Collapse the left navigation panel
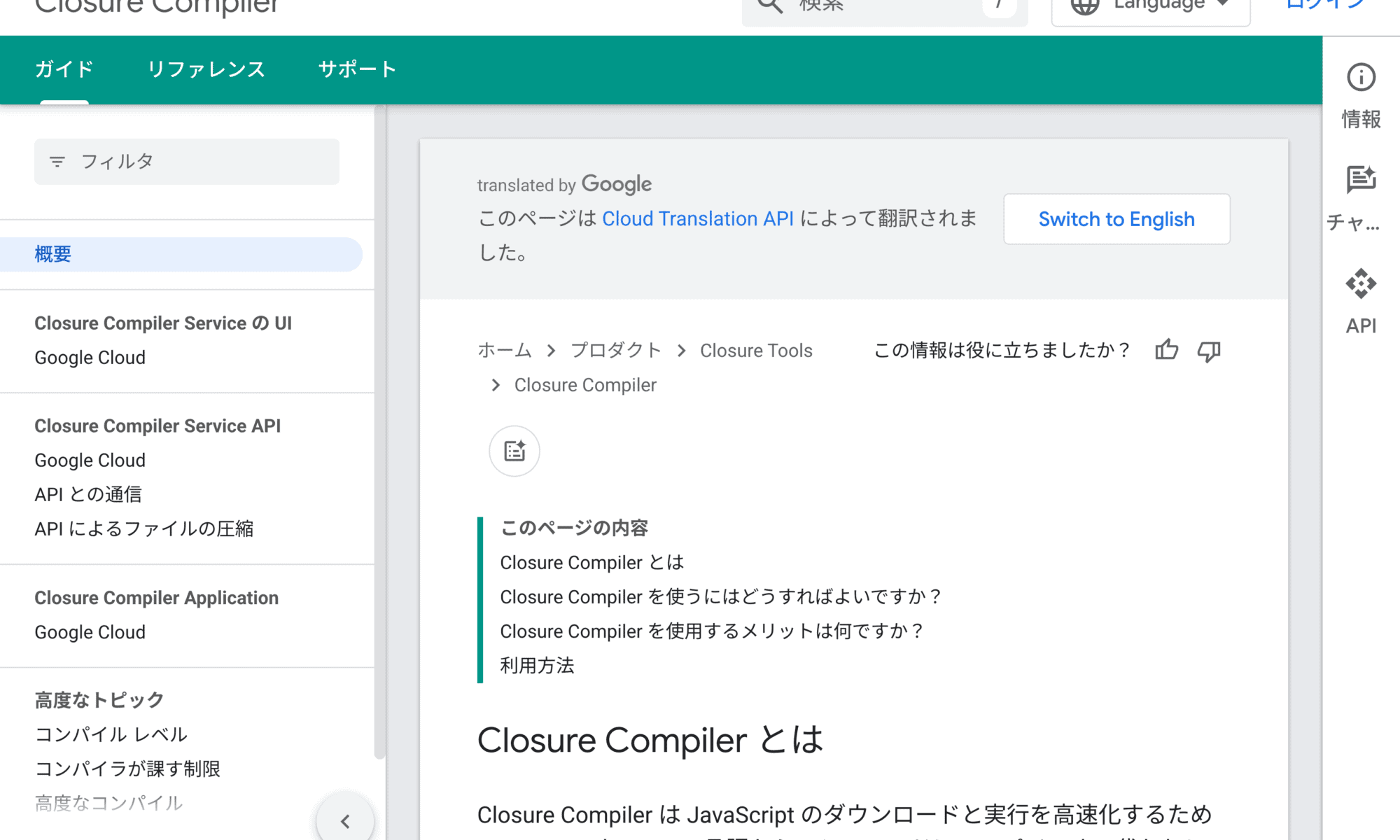 tap(345, 820)
